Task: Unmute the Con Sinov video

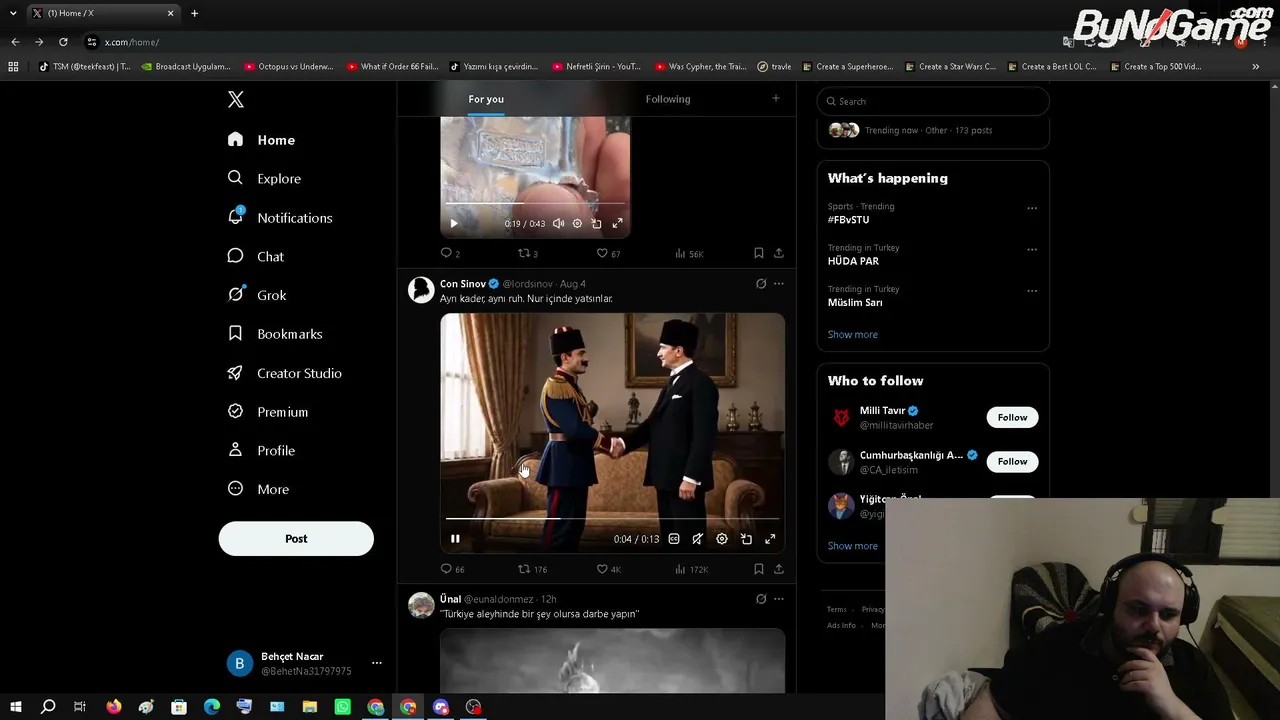Action: pyautogui.click(x=698, y=539)
